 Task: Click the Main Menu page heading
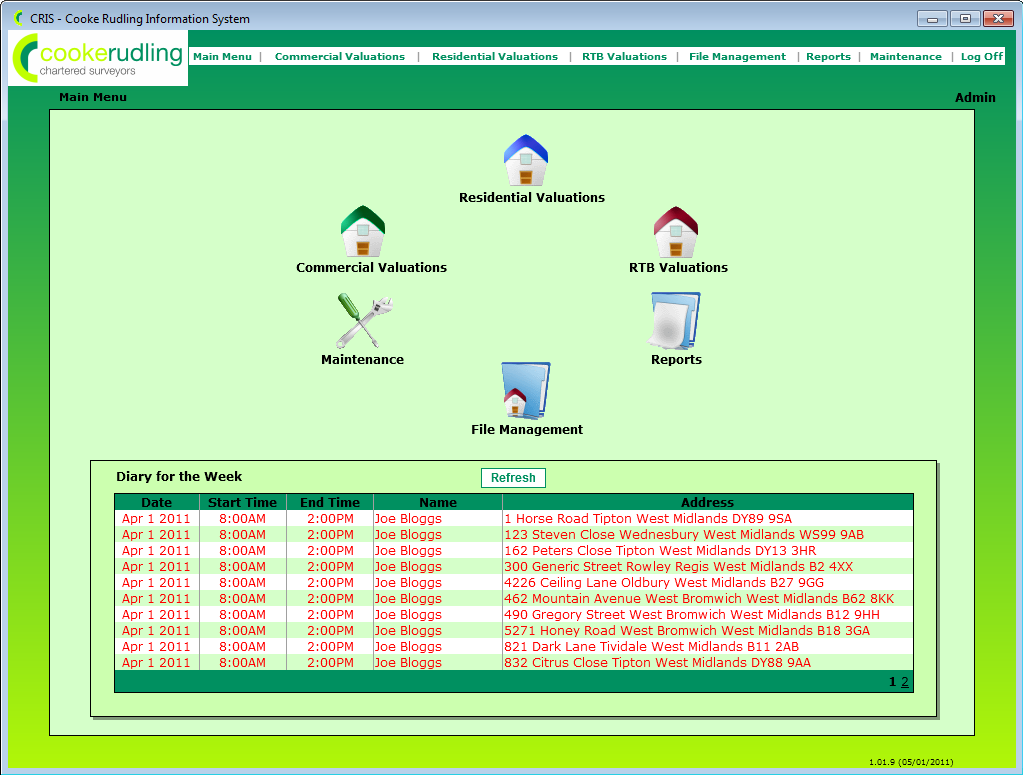click(93, 97)
